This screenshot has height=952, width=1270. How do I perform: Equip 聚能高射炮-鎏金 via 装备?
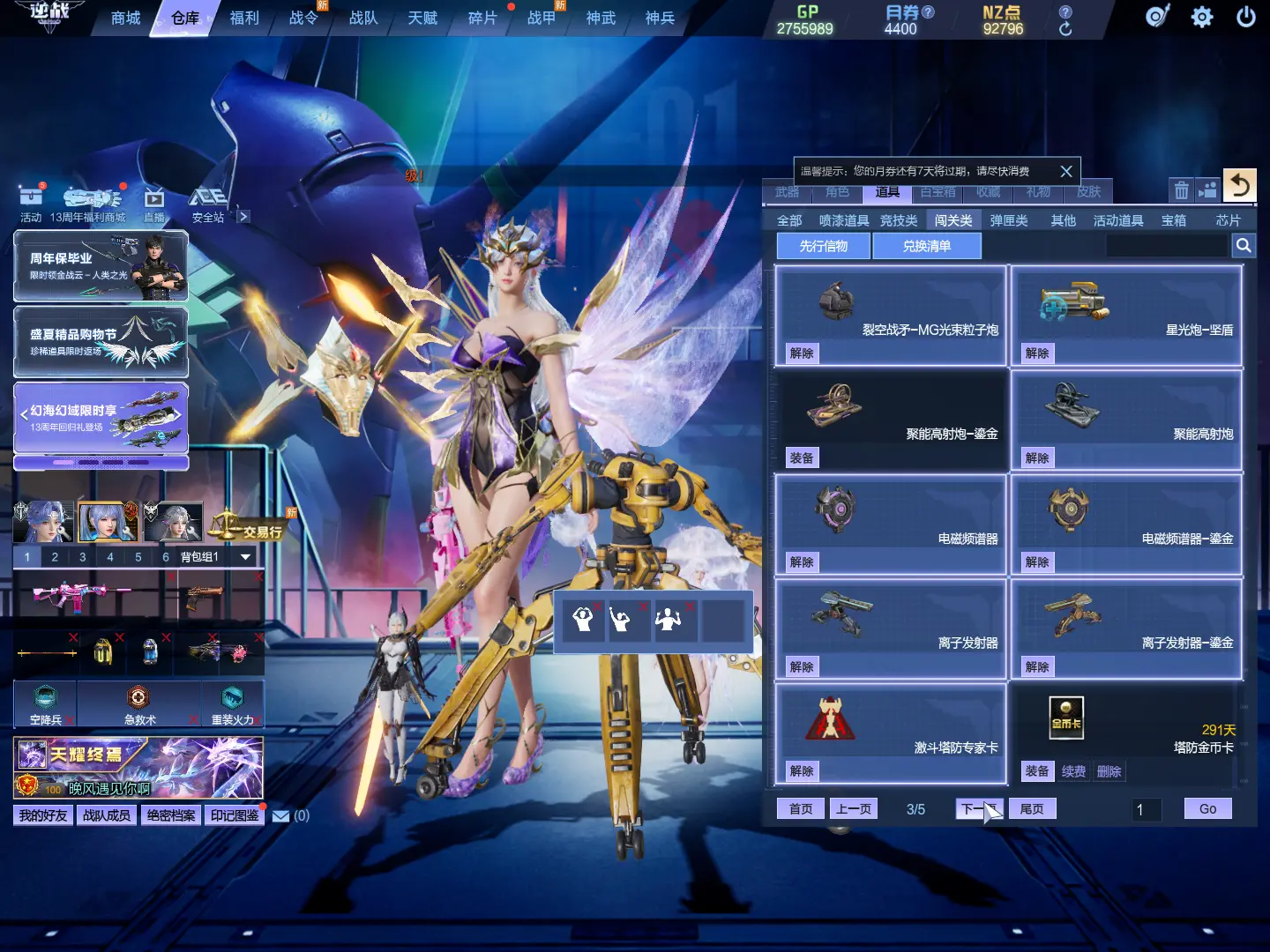click(802, 457)
